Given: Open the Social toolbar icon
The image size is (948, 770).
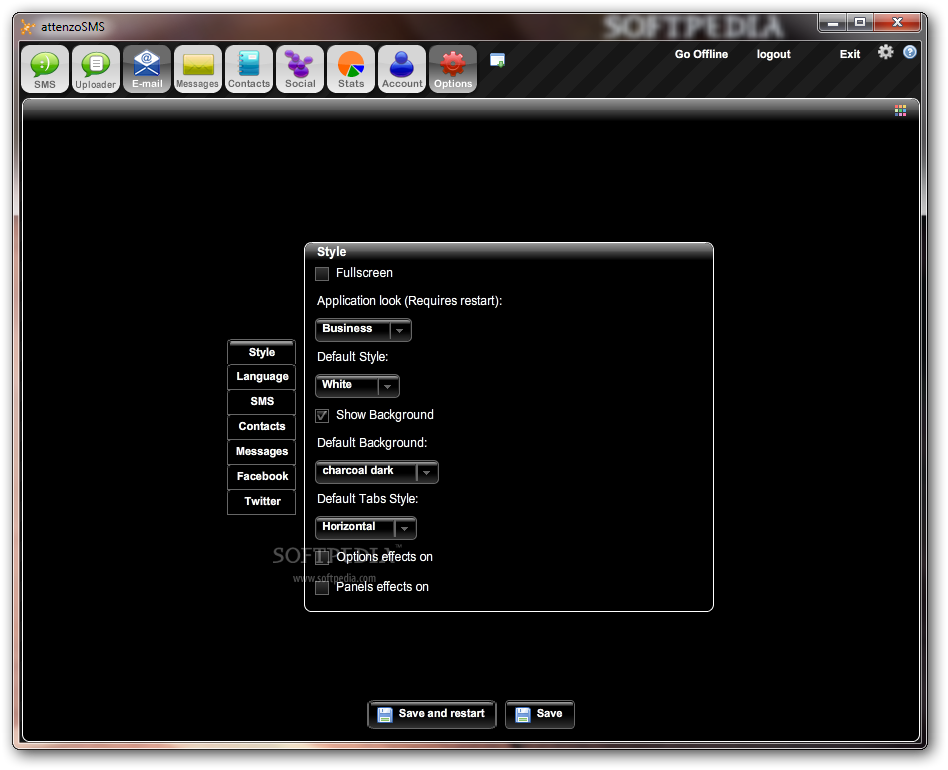Looking at the screenshot, I should click(300, 69).
